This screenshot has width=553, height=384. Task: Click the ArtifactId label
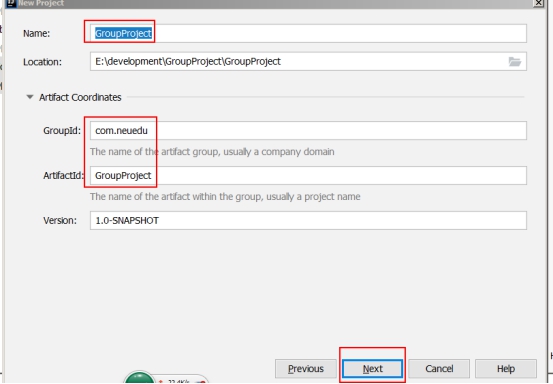coord(63,176)
